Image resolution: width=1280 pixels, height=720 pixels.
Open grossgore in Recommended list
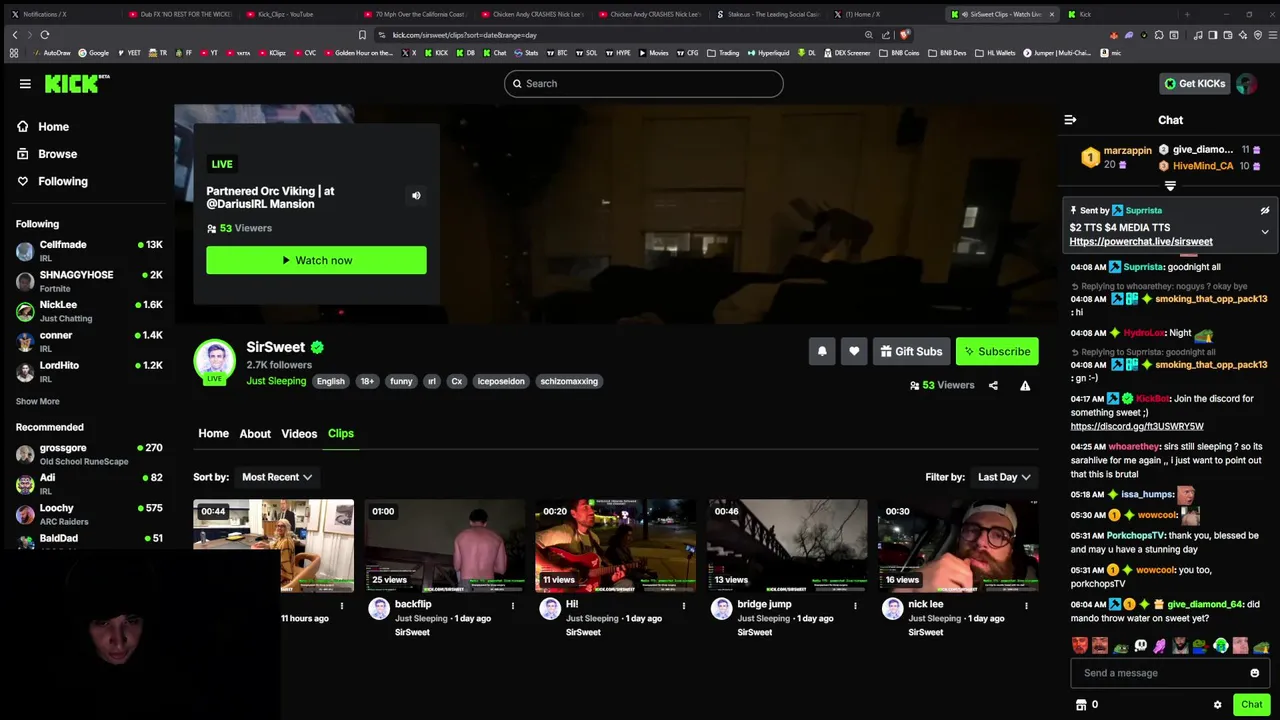[x=89, y=454]
